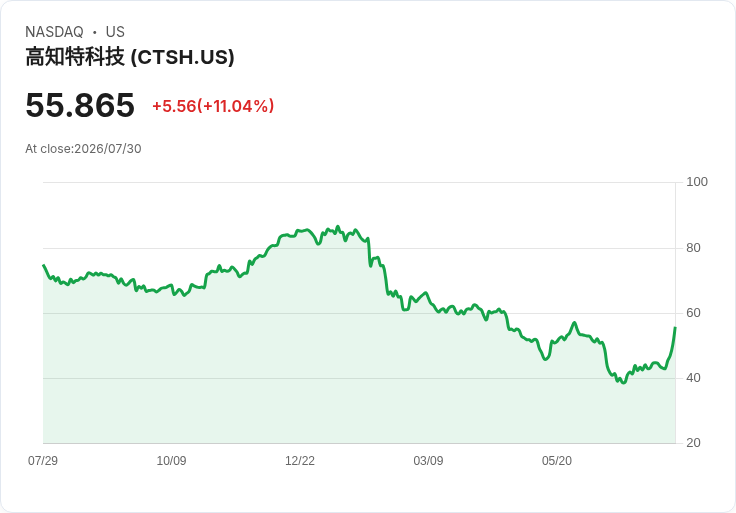Click the chart's highest peak near 12/22

click(x=338, y=227)
